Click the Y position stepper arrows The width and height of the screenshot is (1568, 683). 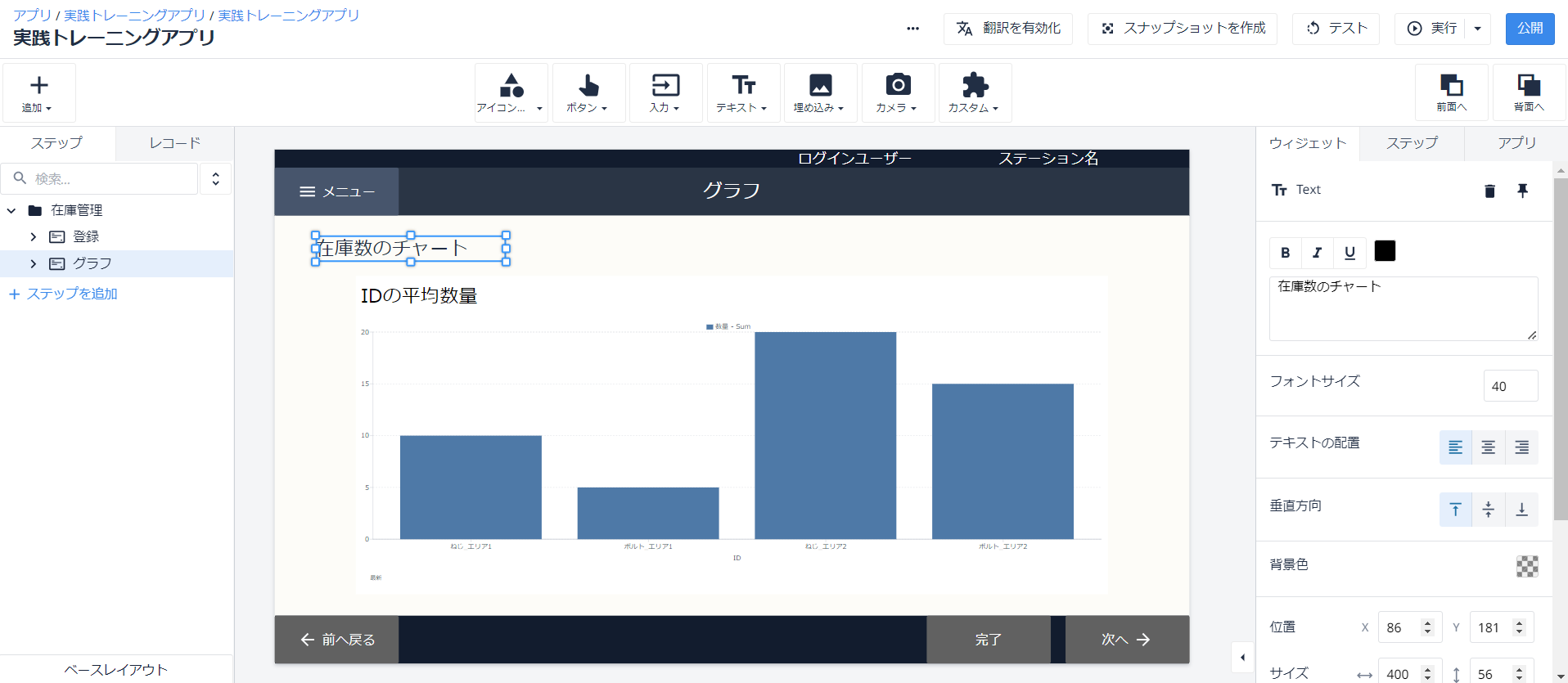tap(1519, 627)
